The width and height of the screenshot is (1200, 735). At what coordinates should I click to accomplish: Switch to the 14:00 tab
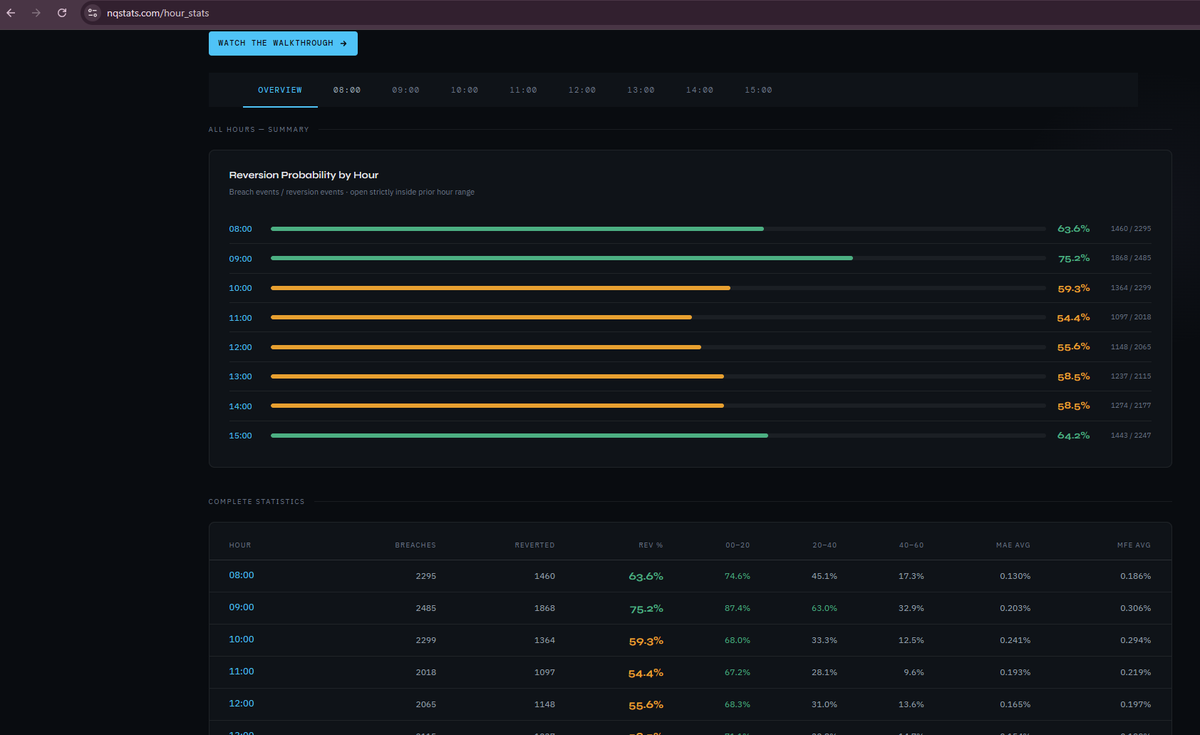700,90
